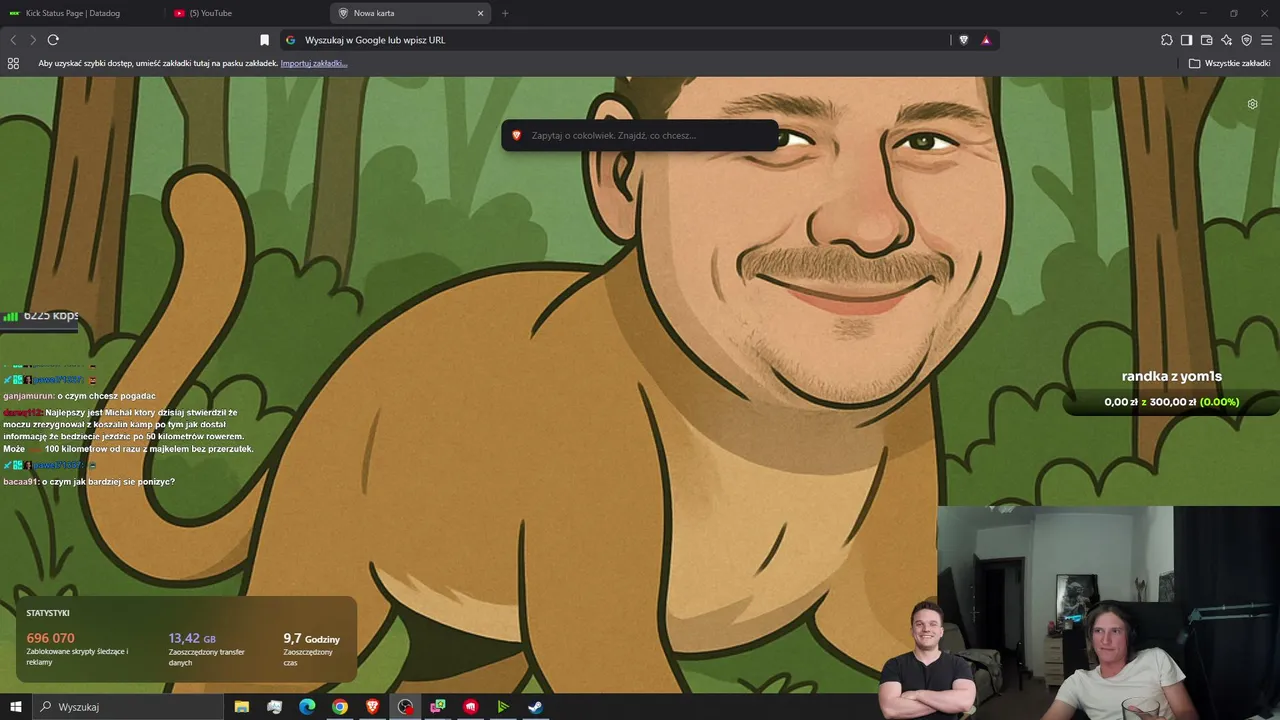The image size is (1280, 720).
Task: Open the taskbar app next to File Explorer
Action: (275, 707)
